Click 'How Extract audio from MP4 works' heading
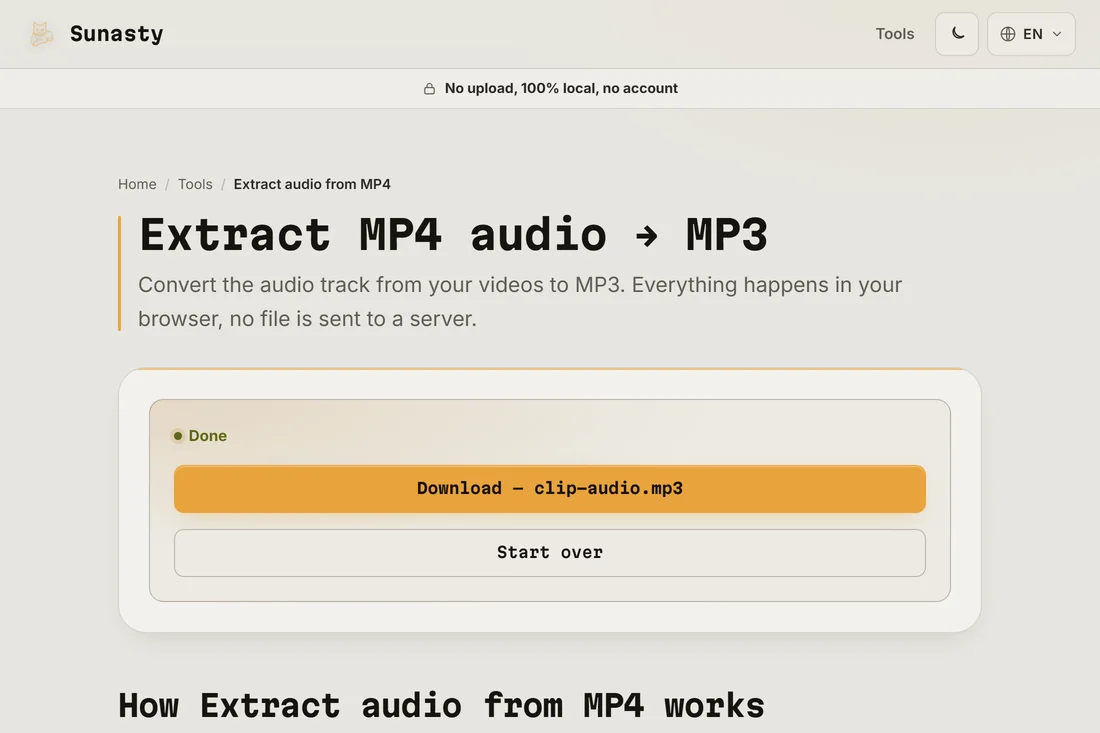The width and height of the screenshot is (1100, 733). [441, 705]
